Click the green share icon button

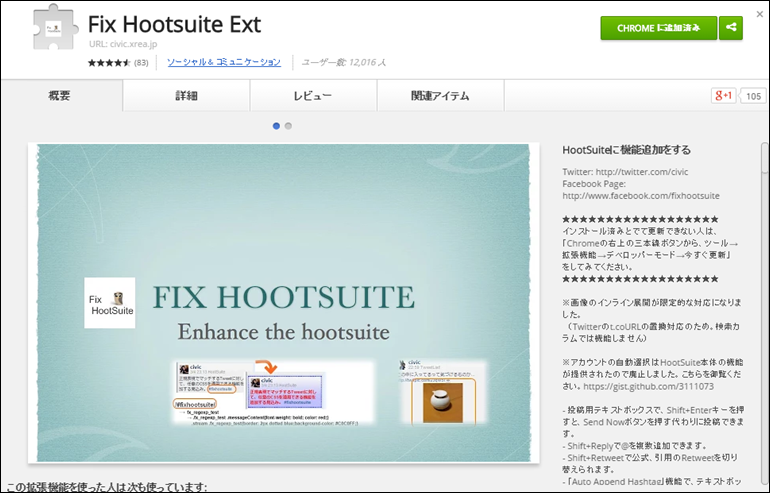pyautogui.click(x=731, y=28)
